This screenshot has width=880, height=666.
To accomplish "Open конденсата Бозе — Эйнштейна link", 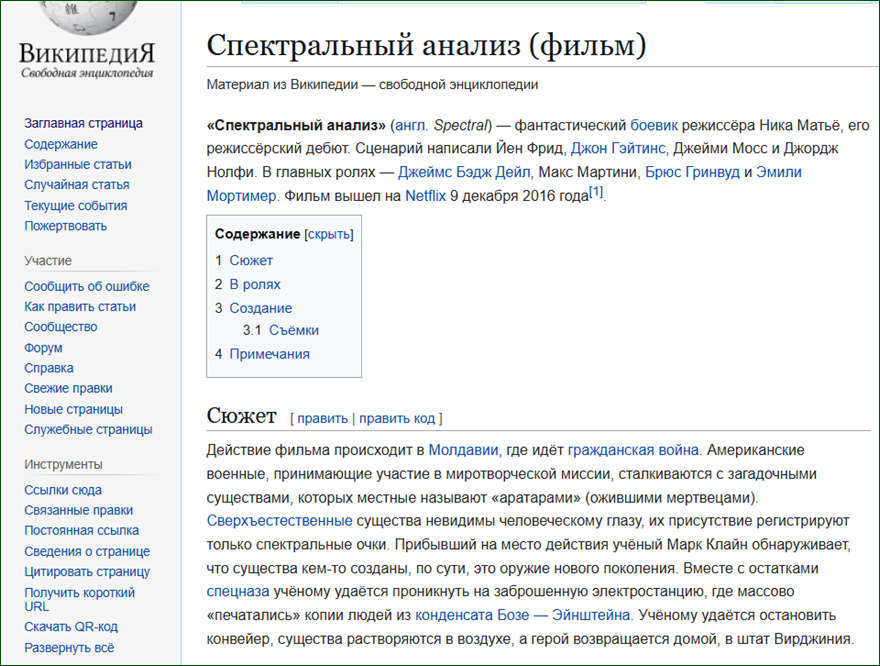I will point(522,615).
